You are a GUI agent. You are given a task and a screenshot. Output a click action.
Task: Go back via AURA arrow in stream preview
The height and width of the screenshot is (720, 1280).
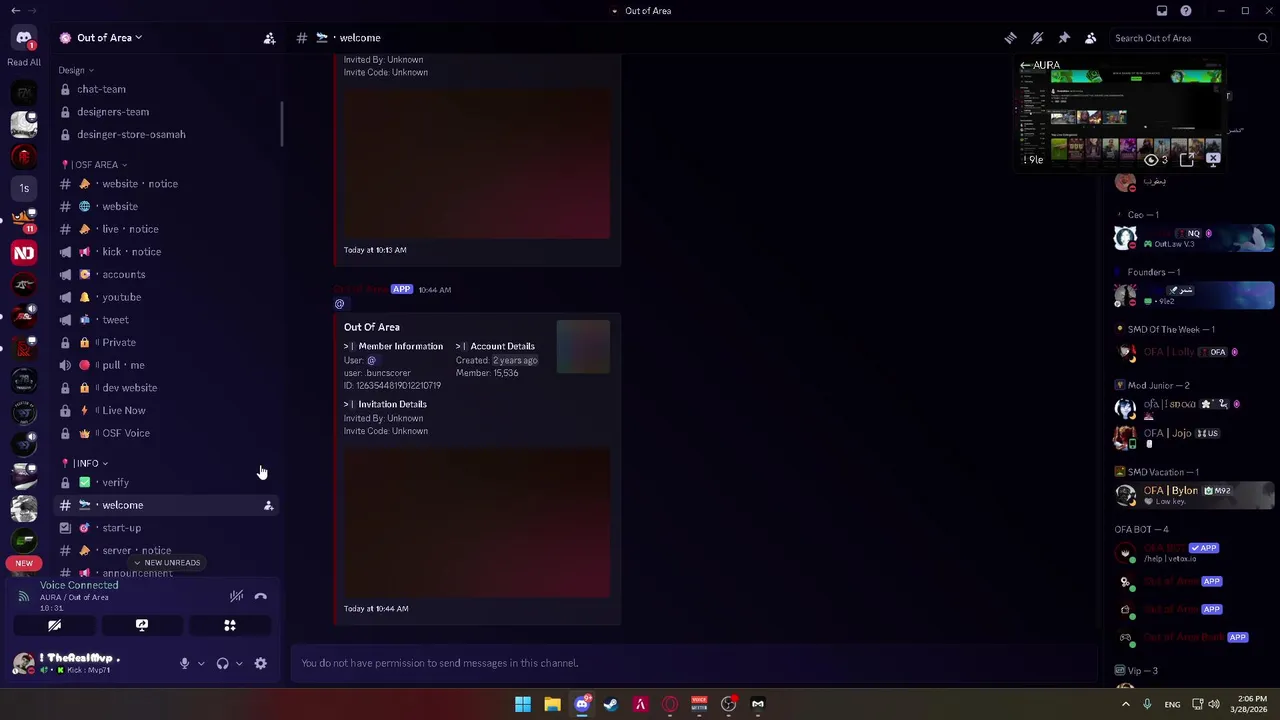tap(1024, 65)
